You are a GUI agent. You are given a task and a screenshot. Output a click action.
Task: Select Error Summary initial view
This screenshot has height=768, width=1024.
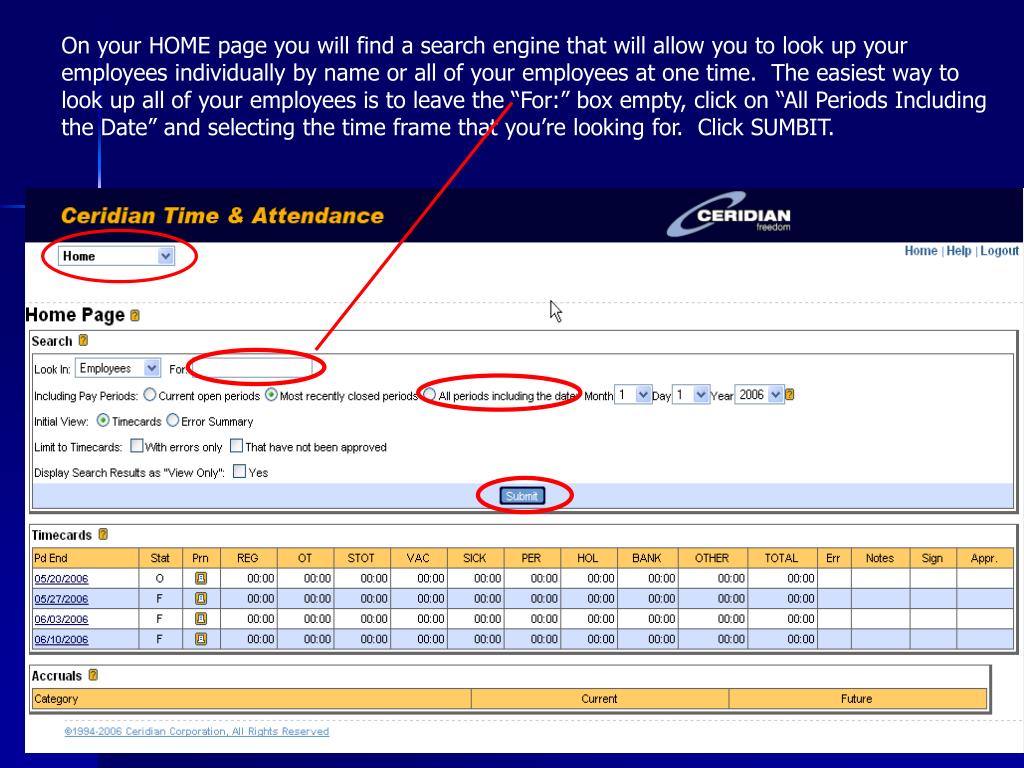click(x=172, y=421)
